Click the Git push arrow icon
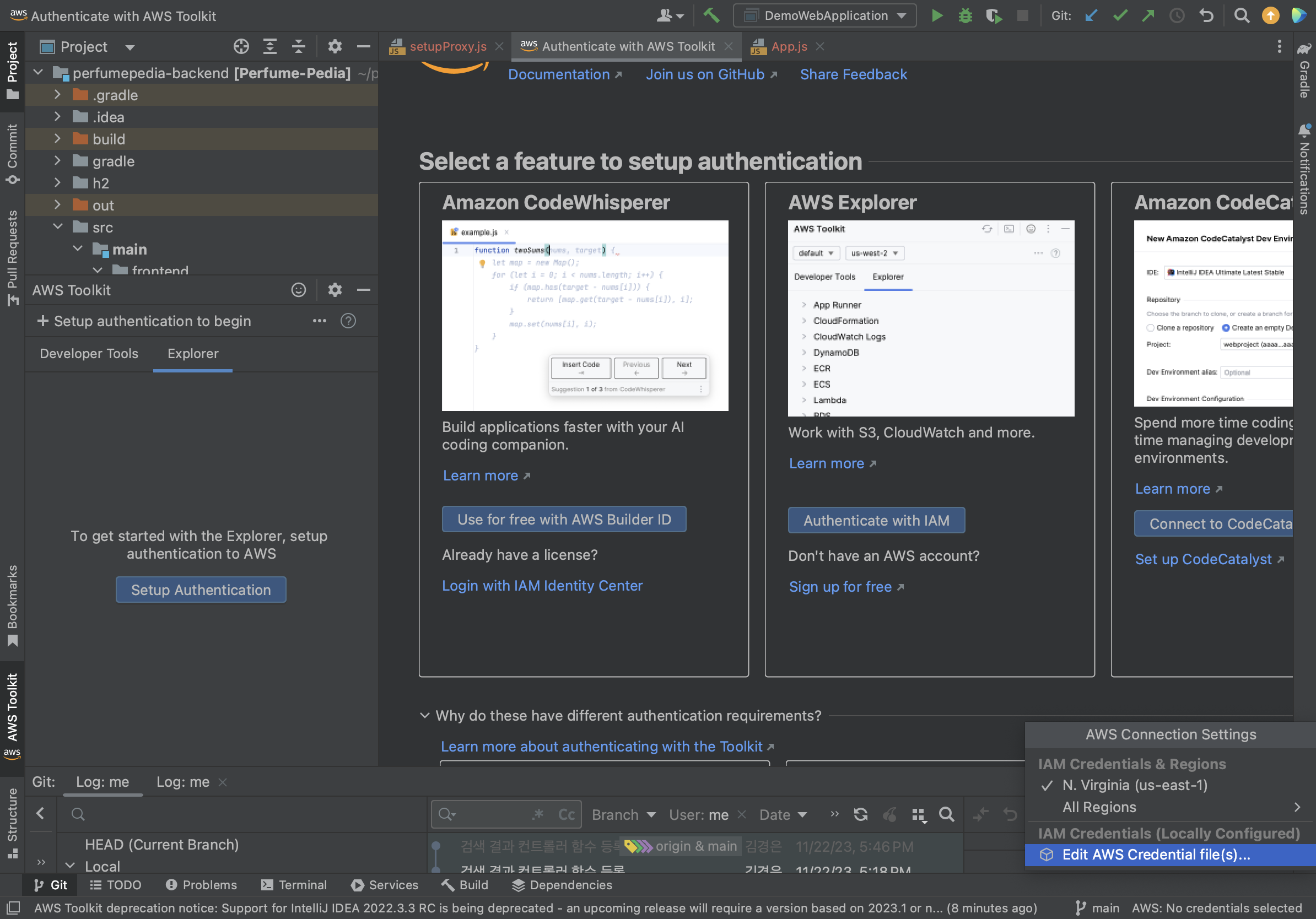This screenshot has height=919, width=1316. 1148,15
